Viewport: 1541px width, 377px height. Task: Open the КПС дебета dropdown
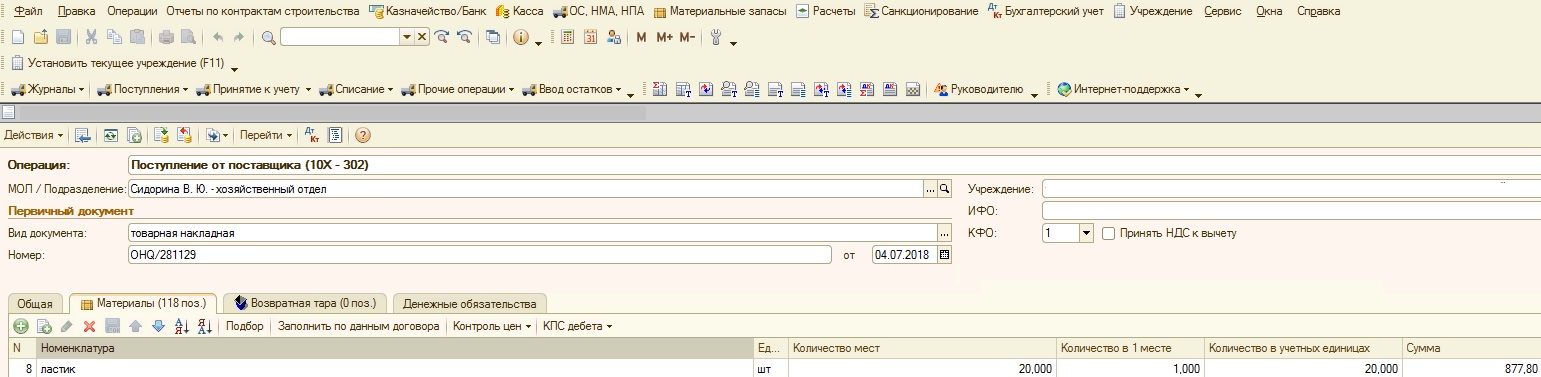click(577, 326)
